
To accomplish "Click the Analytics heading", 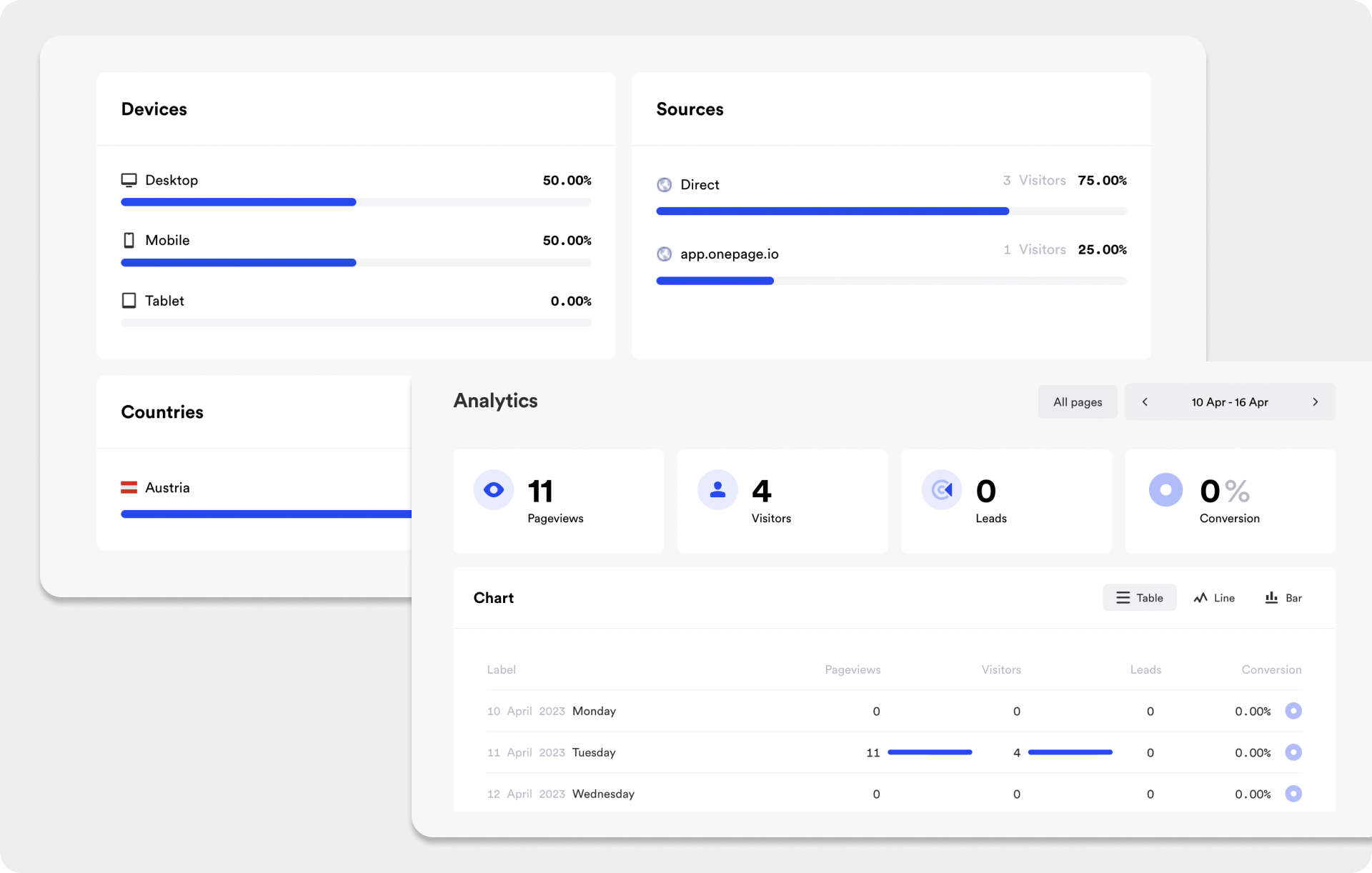I will click(495, 400).
